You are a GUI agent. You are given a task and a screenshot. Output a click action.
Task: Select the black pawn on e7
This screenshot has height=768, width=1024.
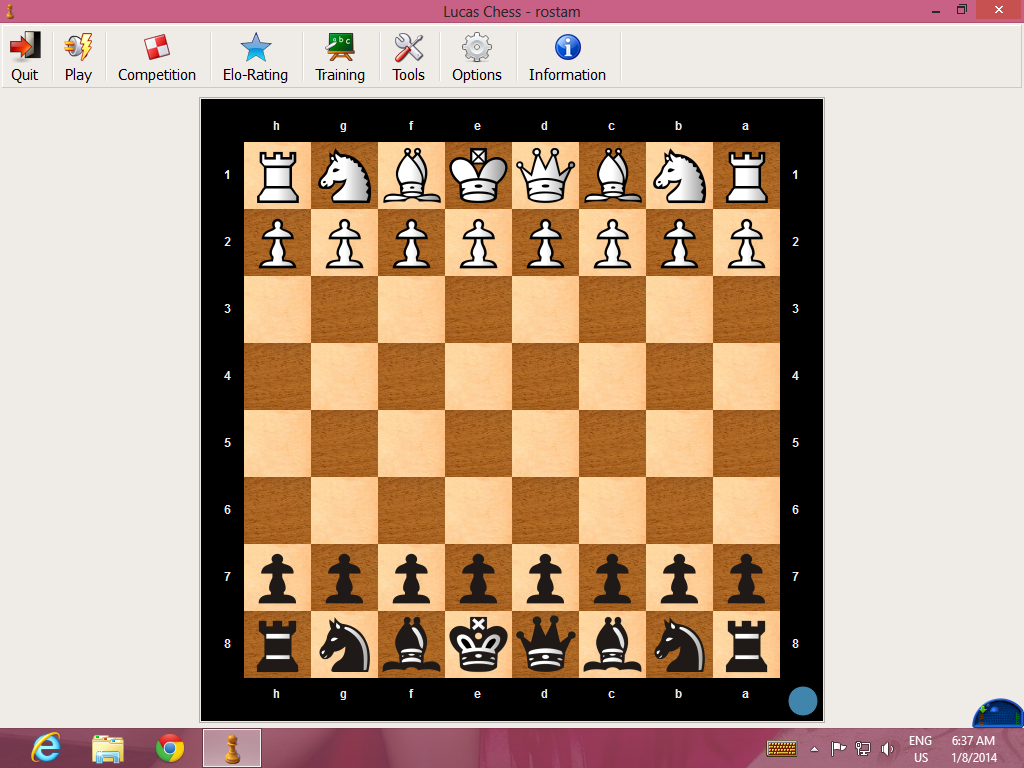(x=478, y=578)
